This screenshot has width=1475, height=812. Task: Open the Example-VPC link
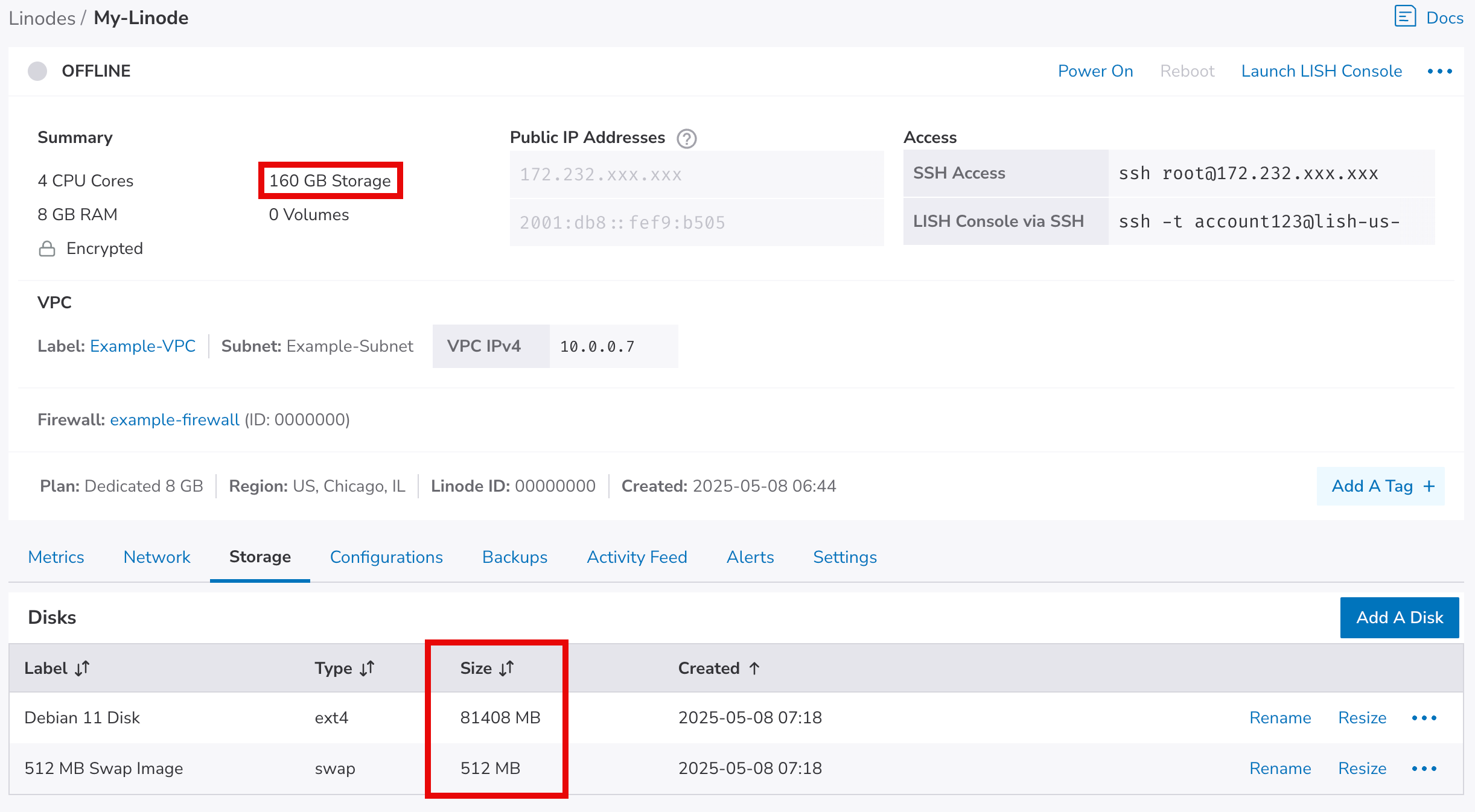click(142, 346)
